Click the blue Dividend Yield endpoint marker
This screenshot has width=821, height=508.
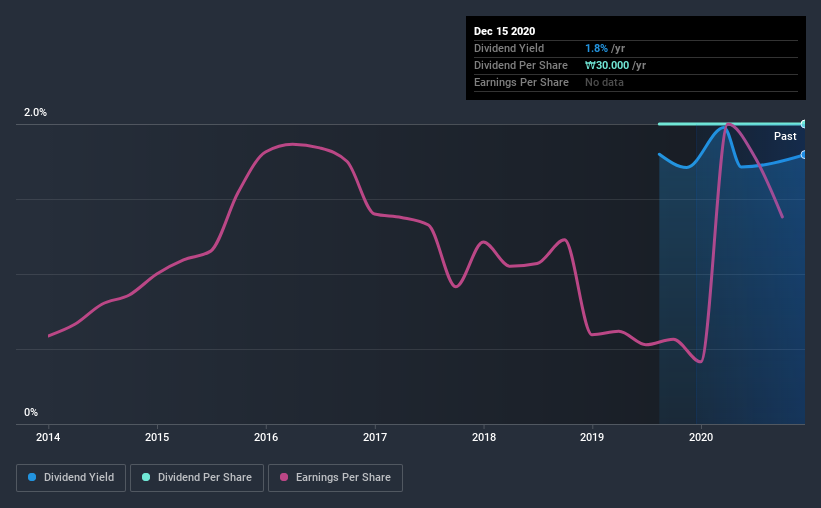(804, 155)
